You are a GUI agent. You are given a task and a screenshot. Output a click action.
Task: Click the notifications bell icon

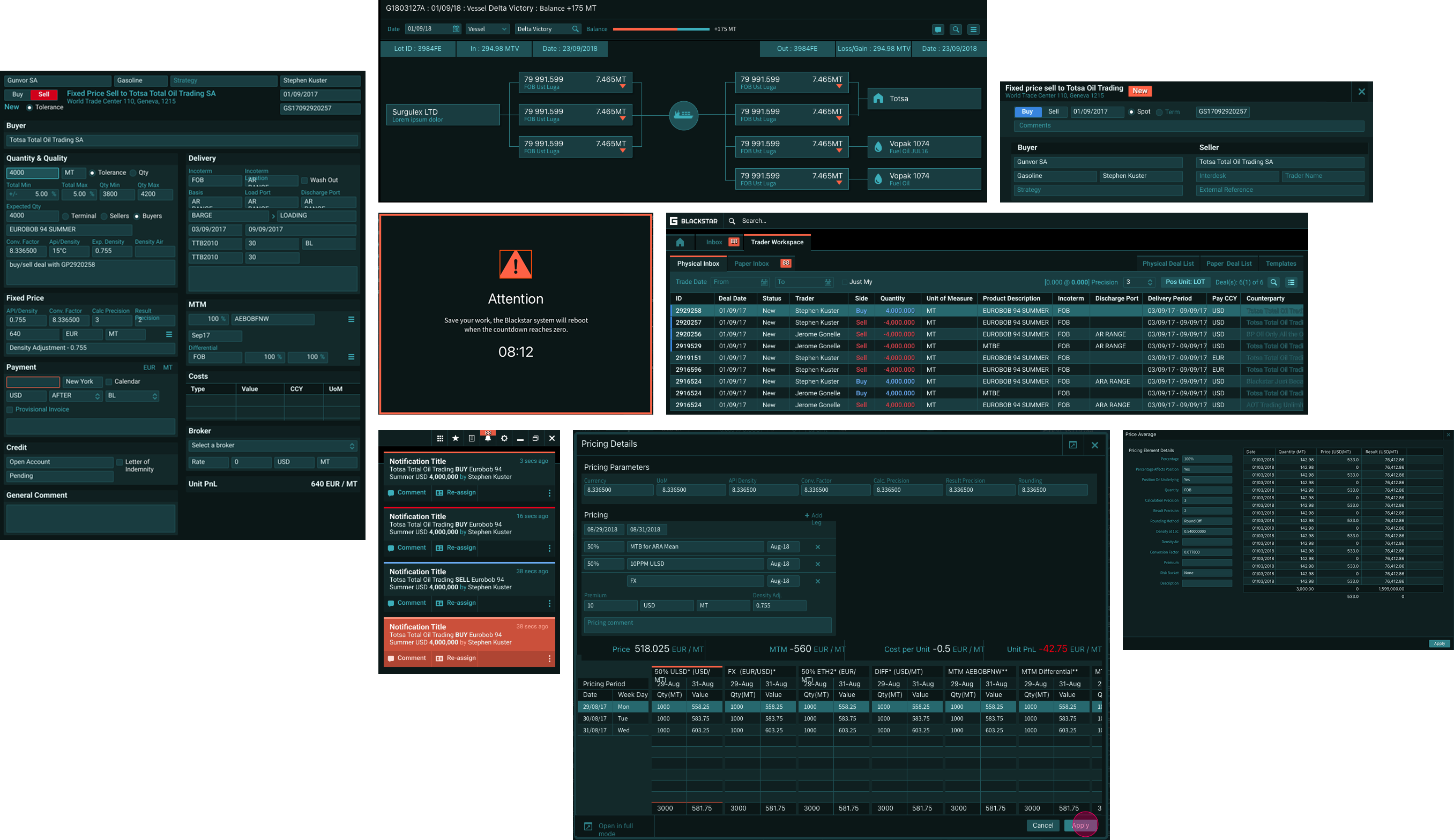[488, 439]
